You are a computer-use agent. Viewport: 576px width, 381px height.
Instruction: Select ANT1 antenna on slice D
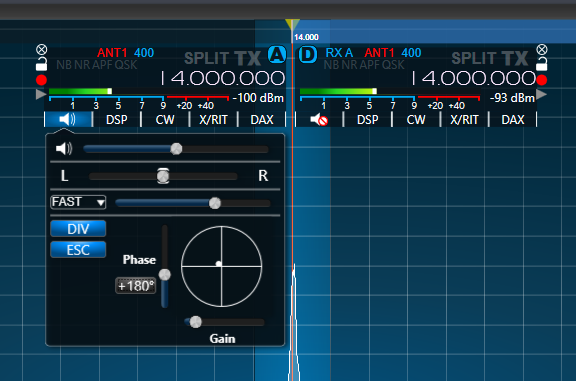[x=379, y=53]
